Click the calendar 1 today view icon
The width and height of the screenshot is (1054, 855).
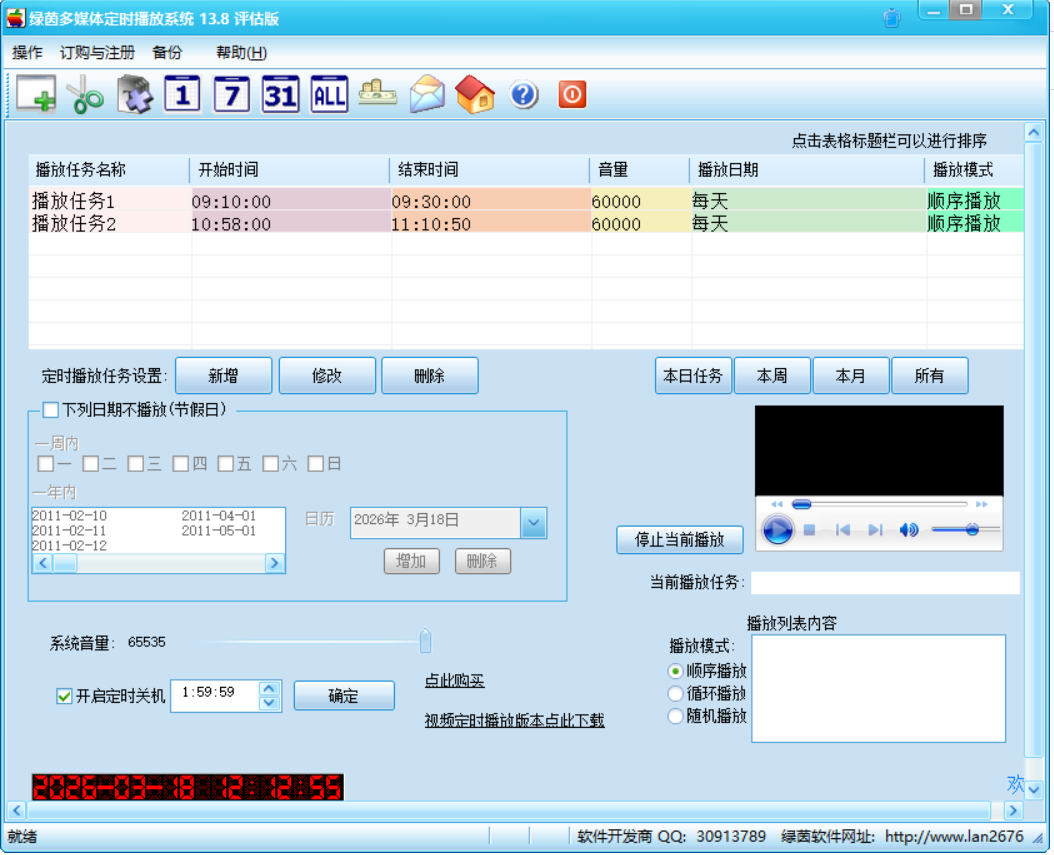181,93
